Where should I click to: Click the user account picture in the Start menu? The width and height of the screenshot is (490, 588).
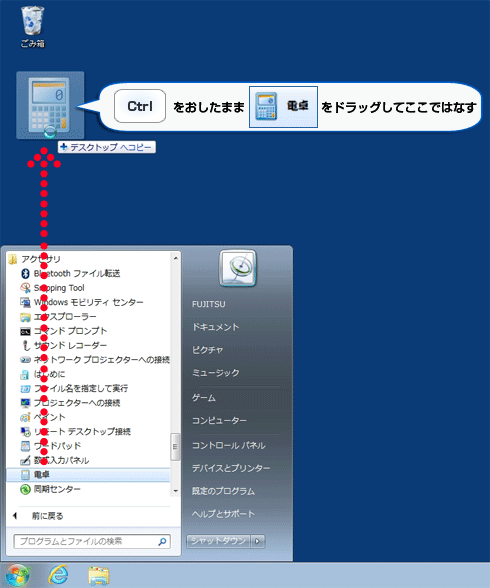(x=238, y=268)
